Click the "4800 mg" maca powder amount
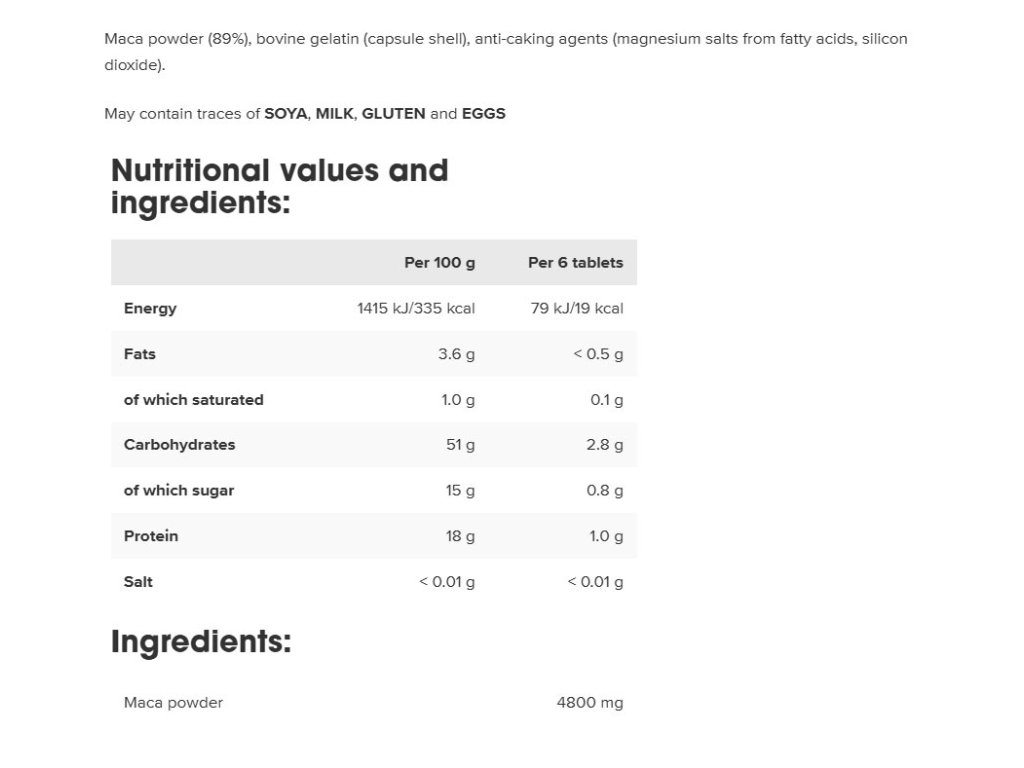This screenshot has height=768, width=1024. [590, 703]
